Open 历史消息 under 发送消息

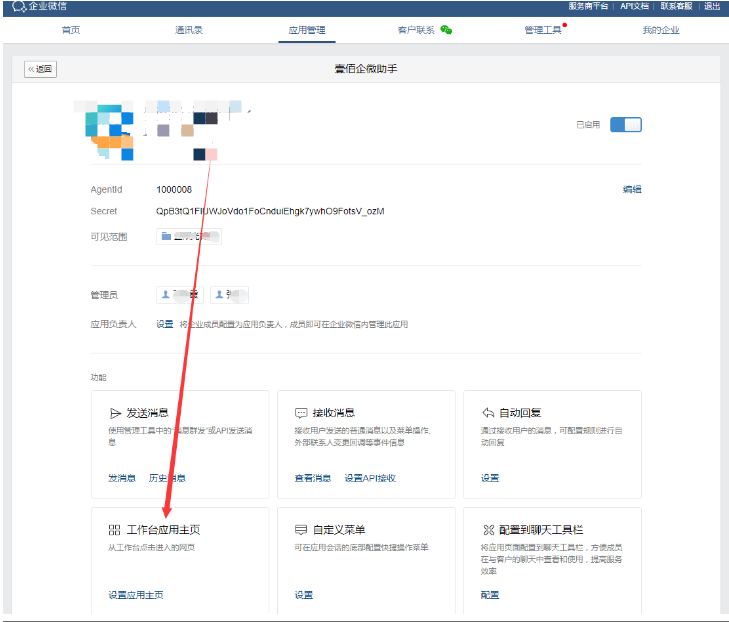167,478
